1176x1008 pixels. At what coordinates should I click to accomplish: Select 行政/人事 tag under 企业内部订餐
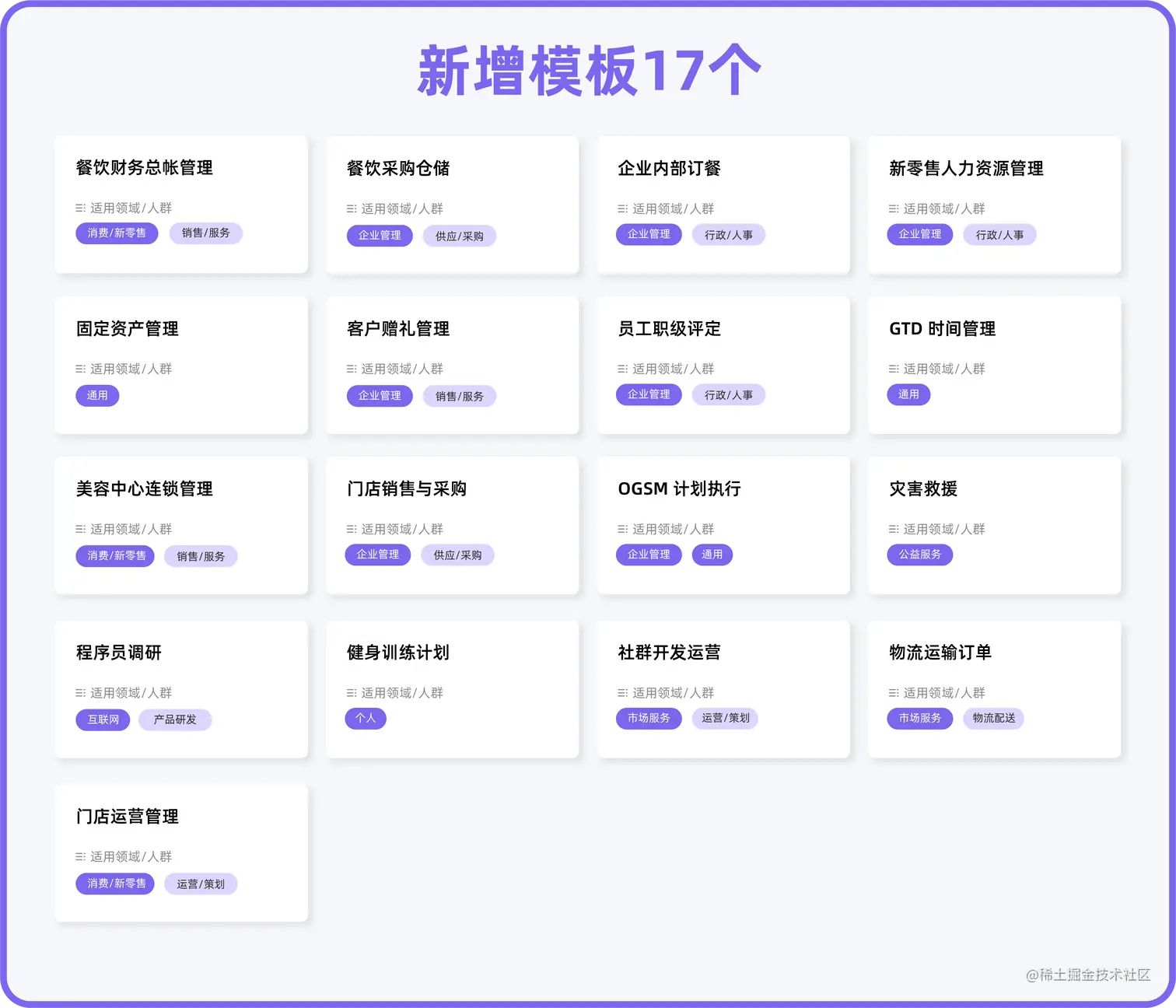(x=729, y=235)
